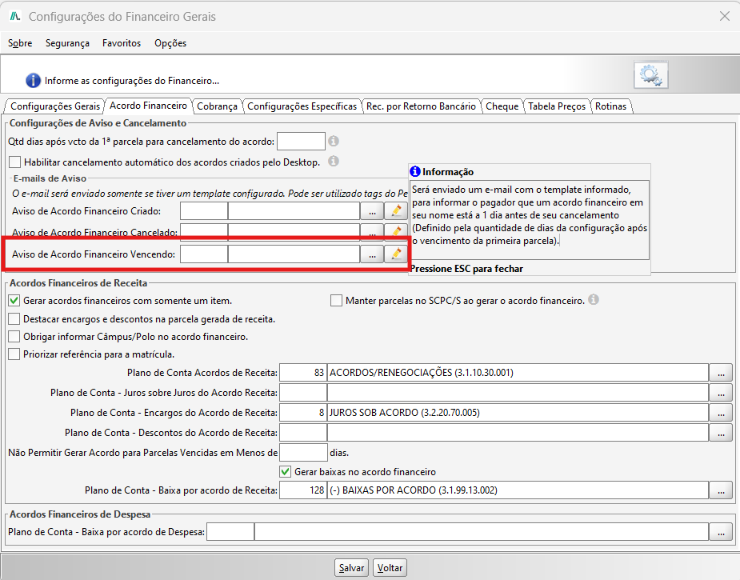Click ACORDOS/RENEGOCIAÇÕES description field
The height and width of the screenshot is (580, 740).
point(518,372)
